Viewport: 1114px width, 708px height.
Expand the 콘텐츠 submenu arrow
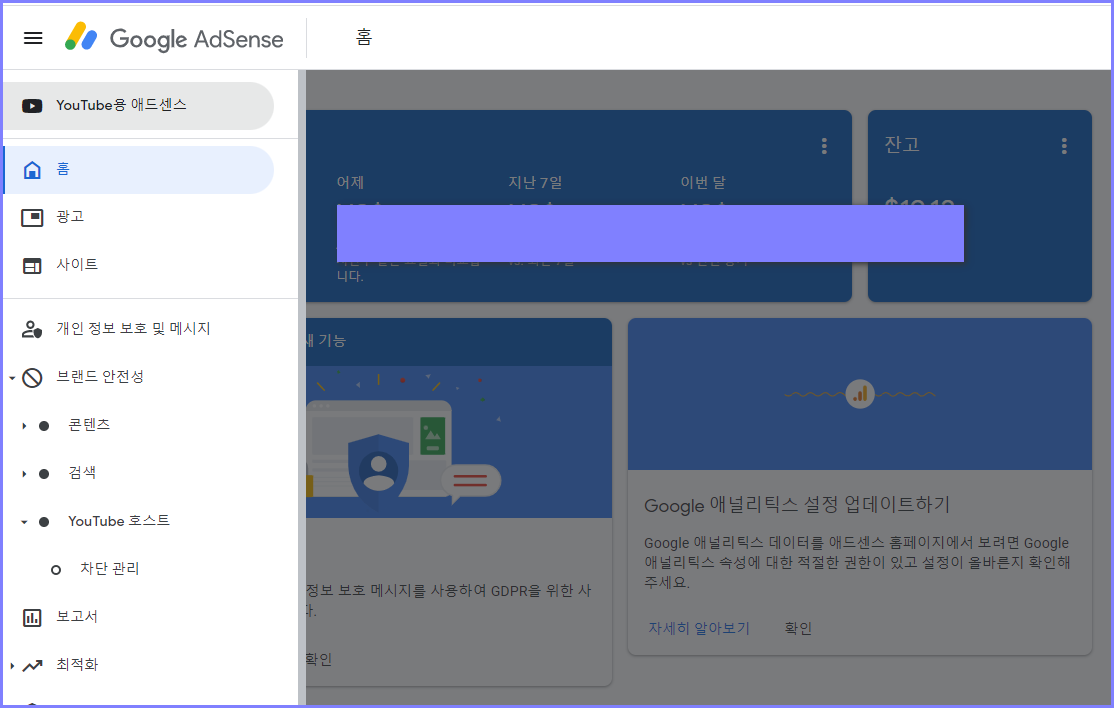click(24, 426)
